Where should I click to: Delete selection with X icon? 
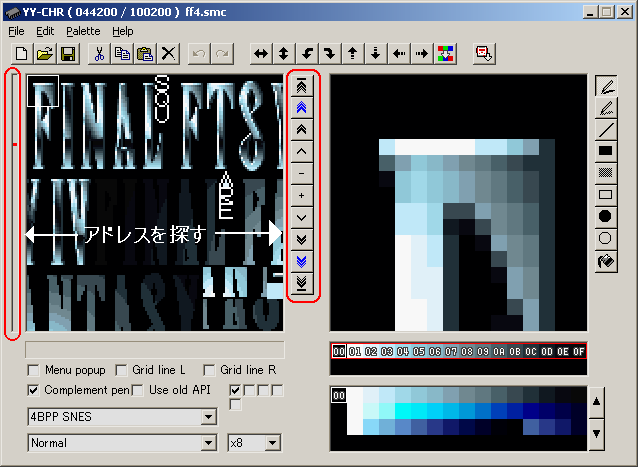tap(168, 54)
